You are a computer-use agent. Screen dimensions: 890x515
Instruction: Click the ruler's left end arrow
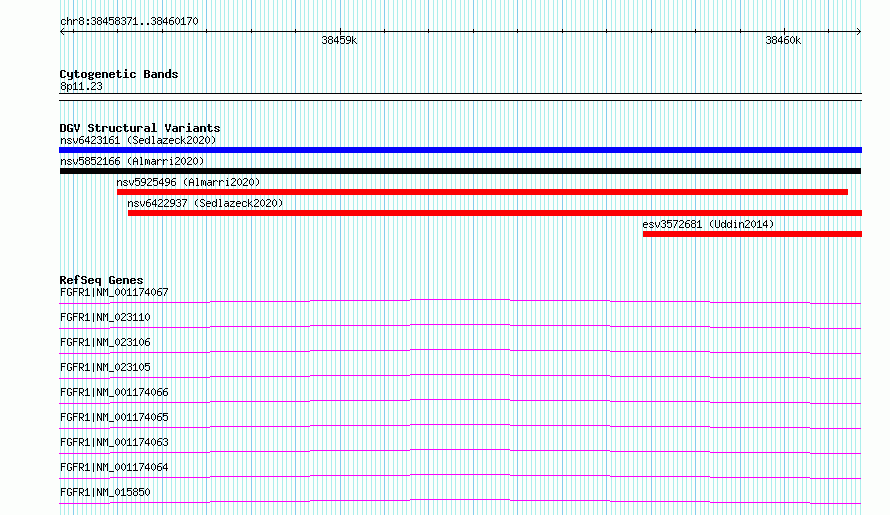(62, 32)
